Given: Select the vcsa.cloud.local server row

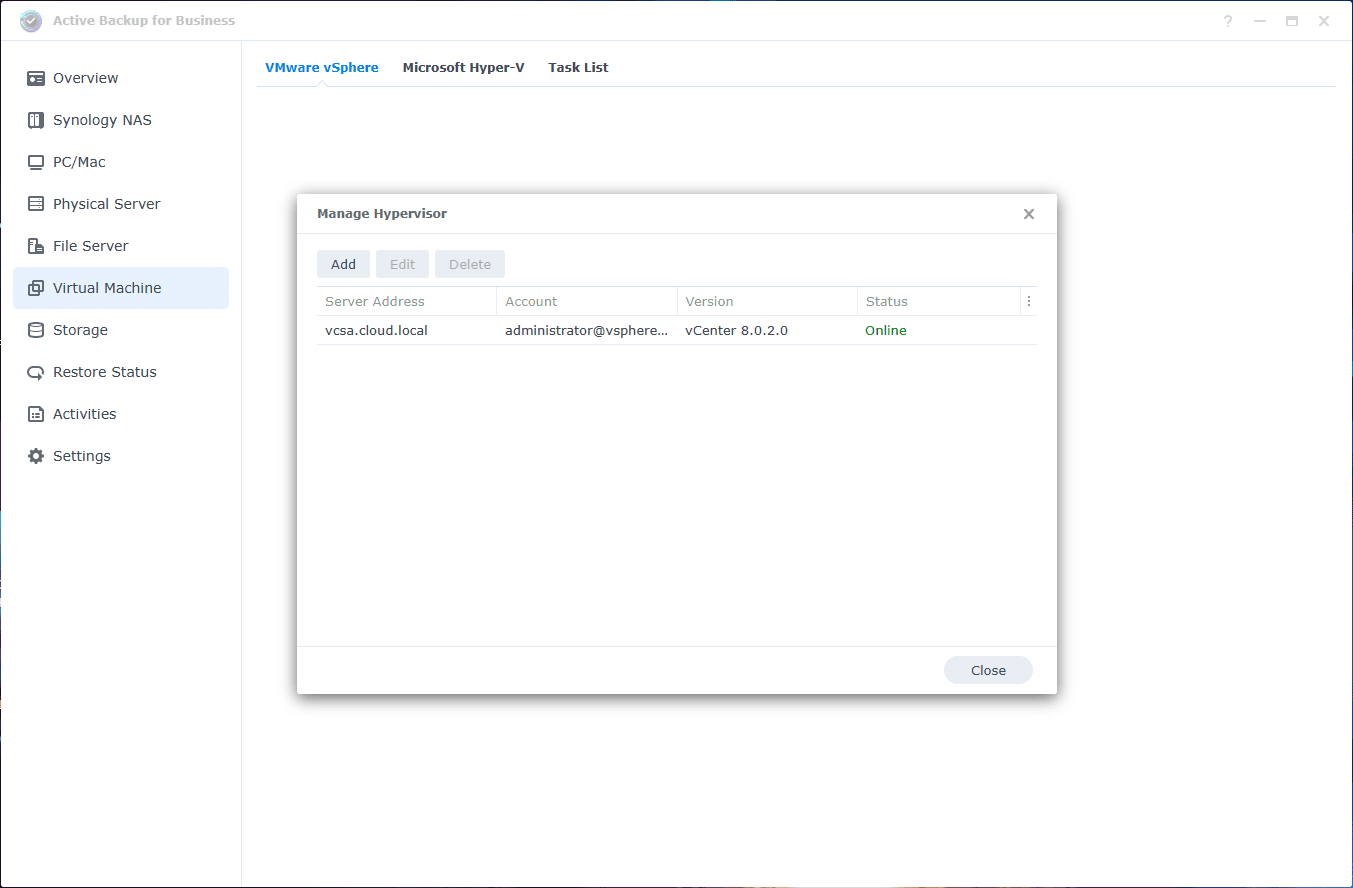Looking at the screenshot, I should pos(677,330).
